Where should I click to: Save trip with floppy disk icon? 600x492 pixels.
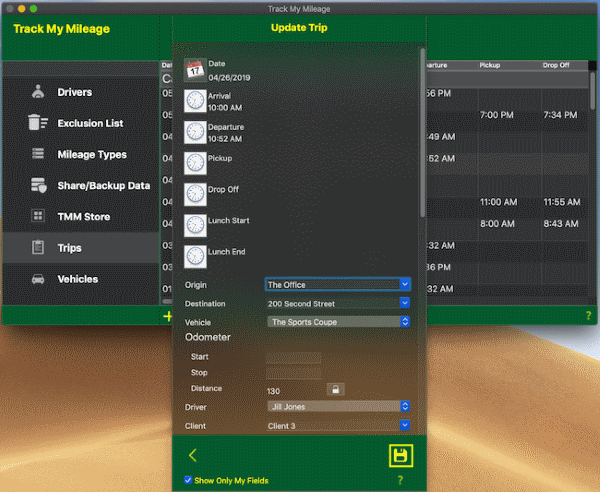point(401,456)
